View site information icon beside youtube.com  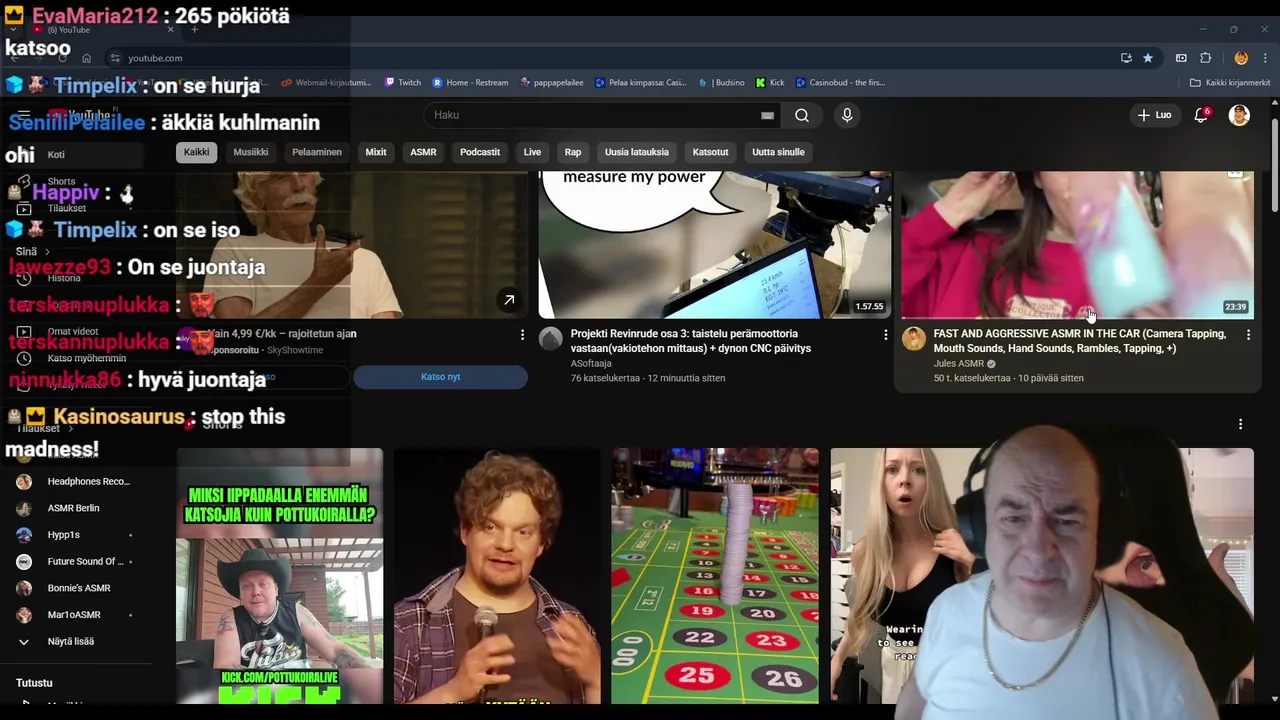point(115,58)
